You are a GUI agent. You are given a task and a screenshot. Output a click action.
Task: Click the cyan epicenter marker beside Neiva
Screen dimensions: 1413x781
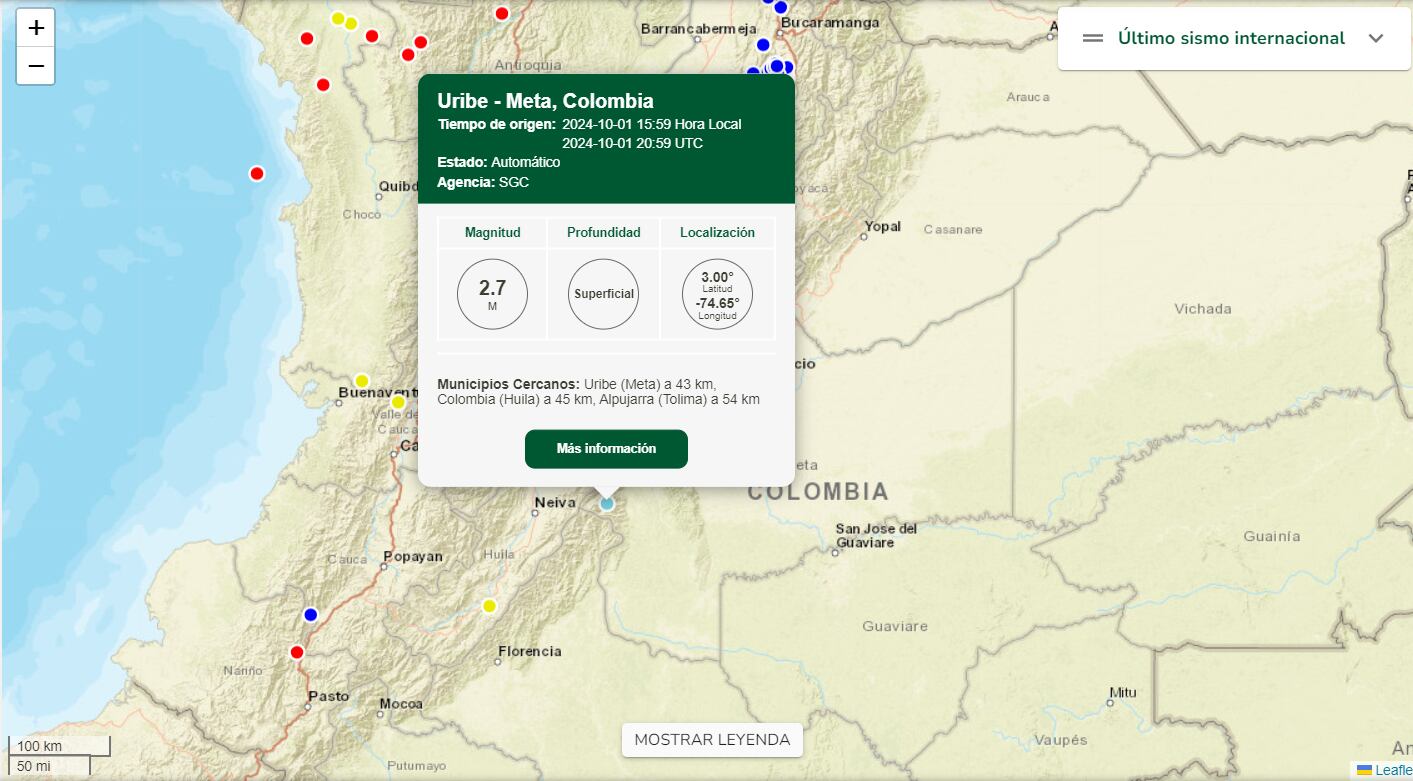click(x=607, y=504)
